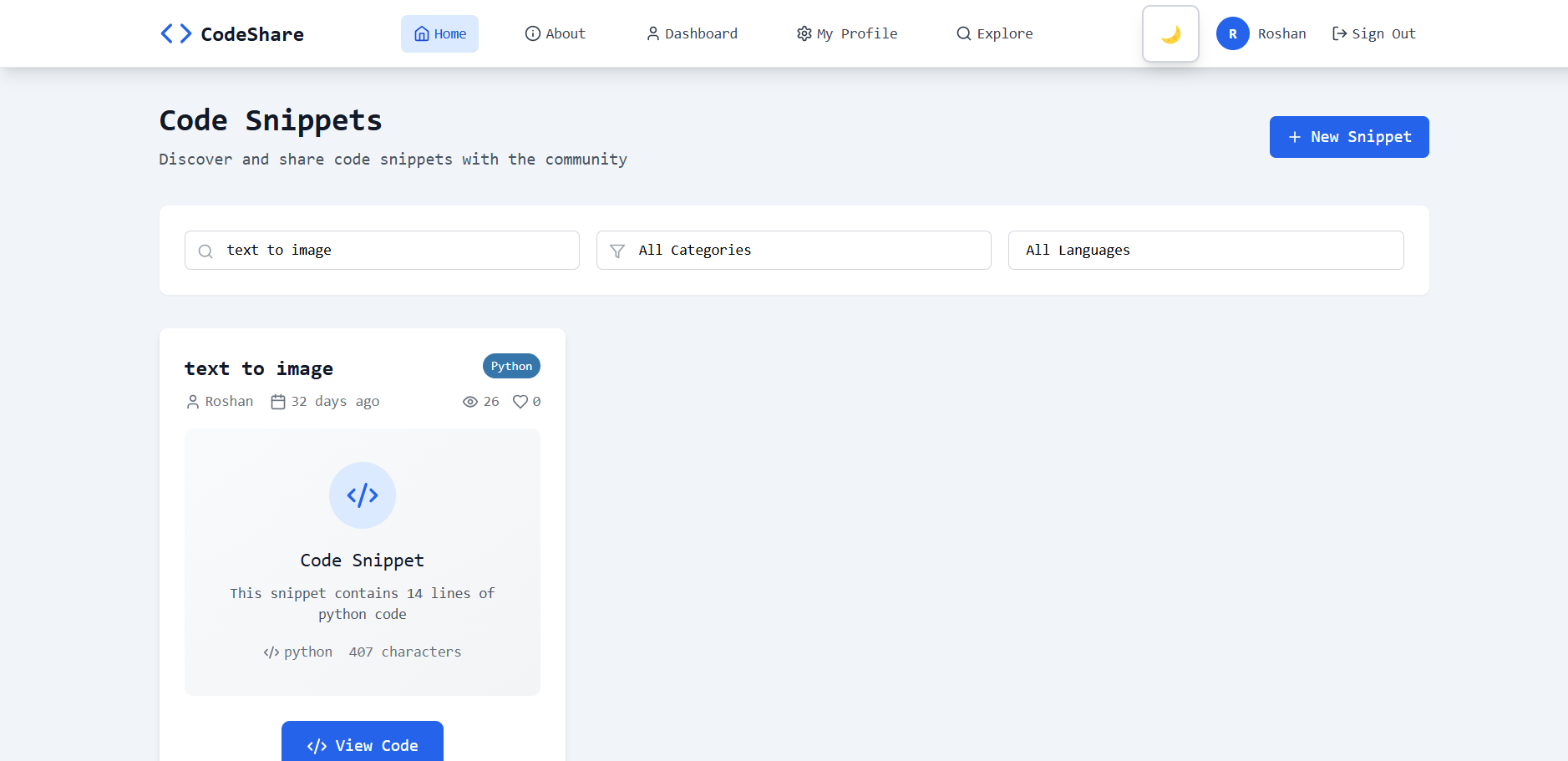Click the code snippet circle icon on the card
Screen dimensions: 1568x761
(362, 495)
